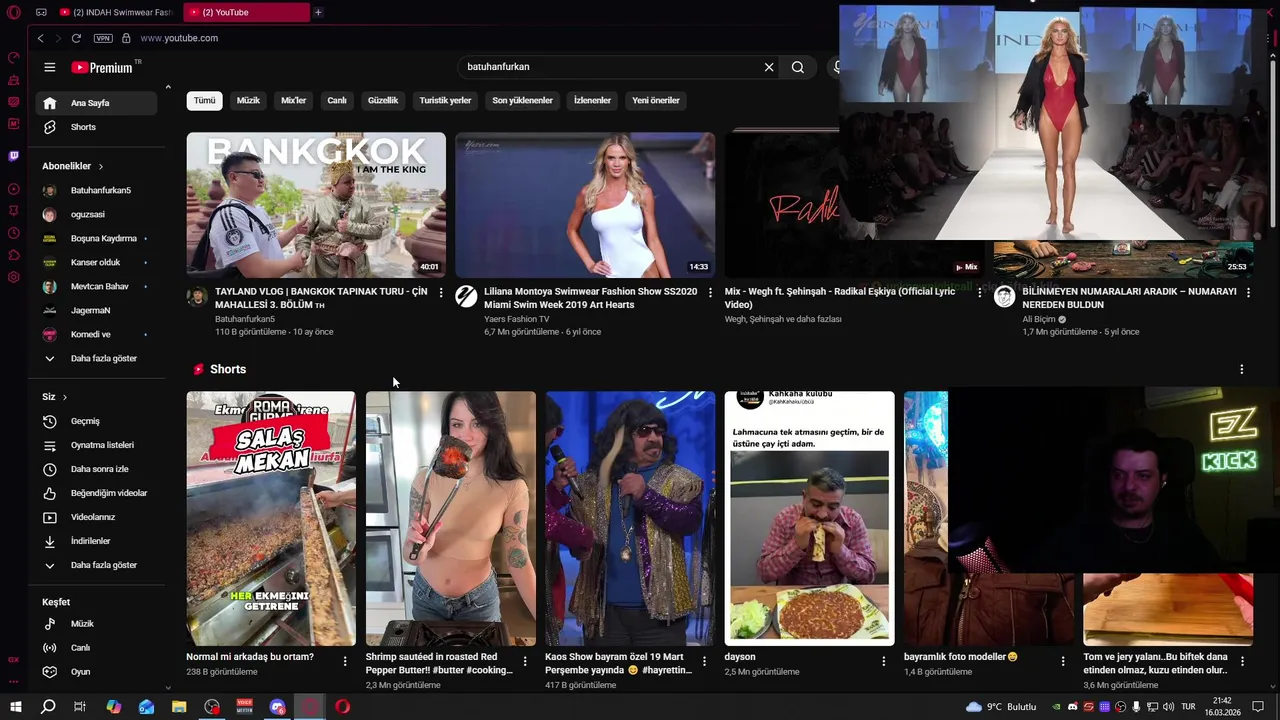
Task: Expand Siz section with Daha fazla göster
Action: coord(96,565)
